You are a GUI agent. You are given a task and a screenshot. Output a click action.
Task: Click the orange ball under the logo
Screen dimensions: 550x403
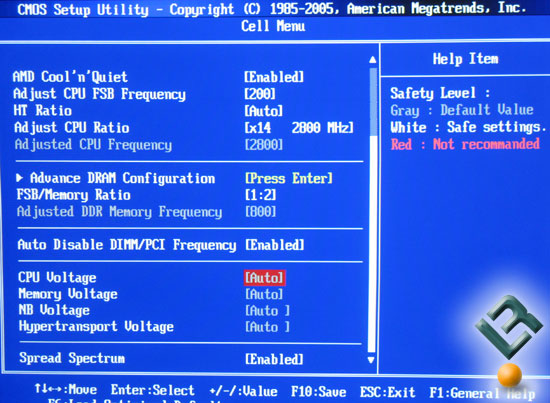510,375
